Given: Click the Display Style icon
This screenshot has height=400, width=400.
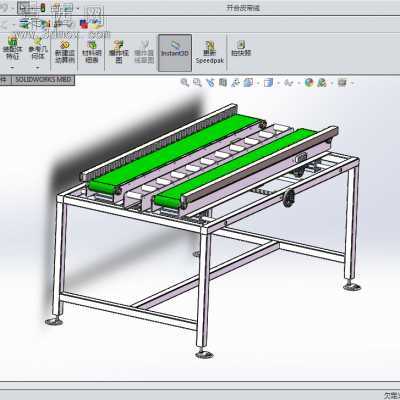Looking at the screenshot, I should tap(268, 82).
